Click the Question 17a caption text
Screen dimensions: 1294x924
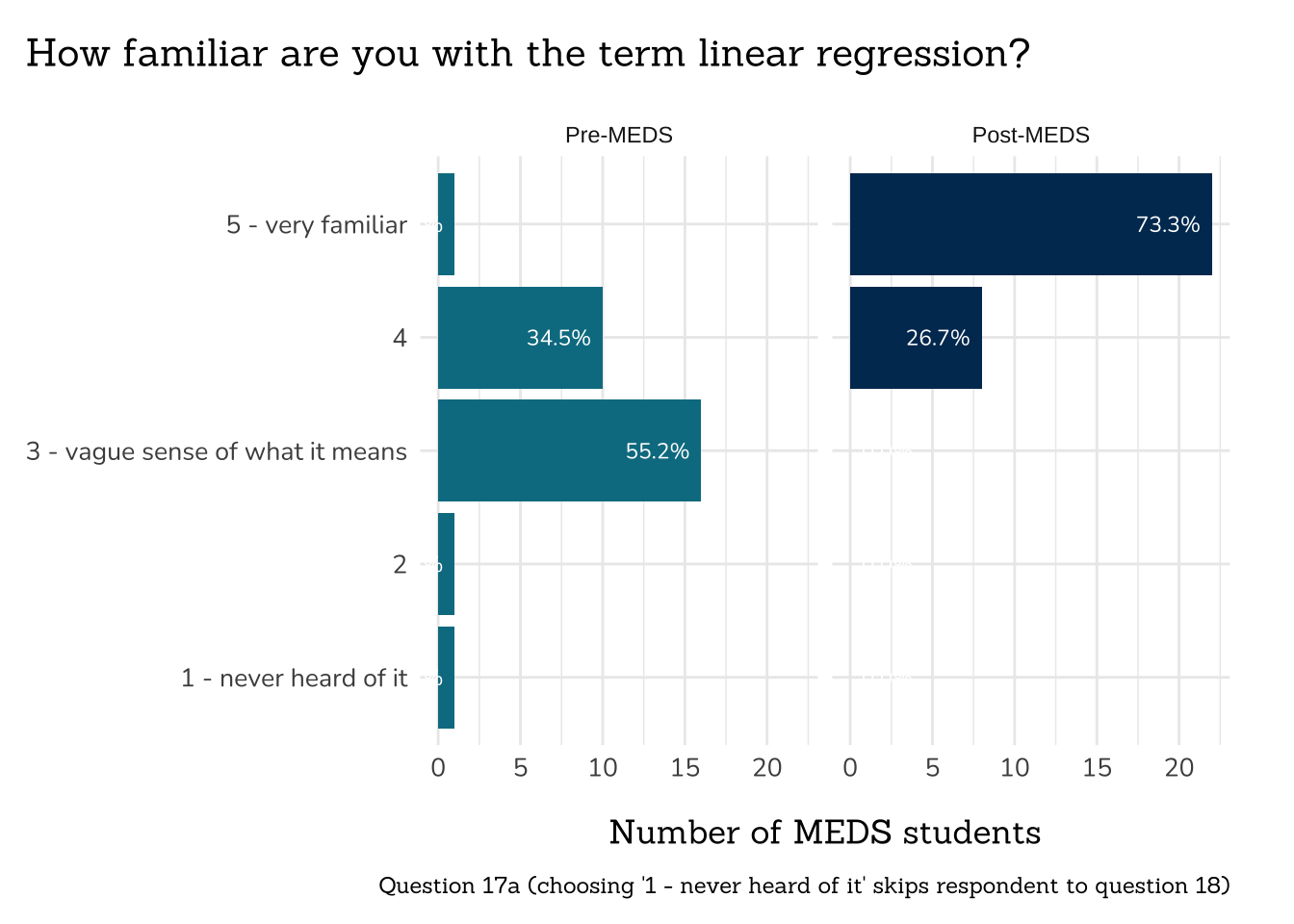tap(804, 885)
